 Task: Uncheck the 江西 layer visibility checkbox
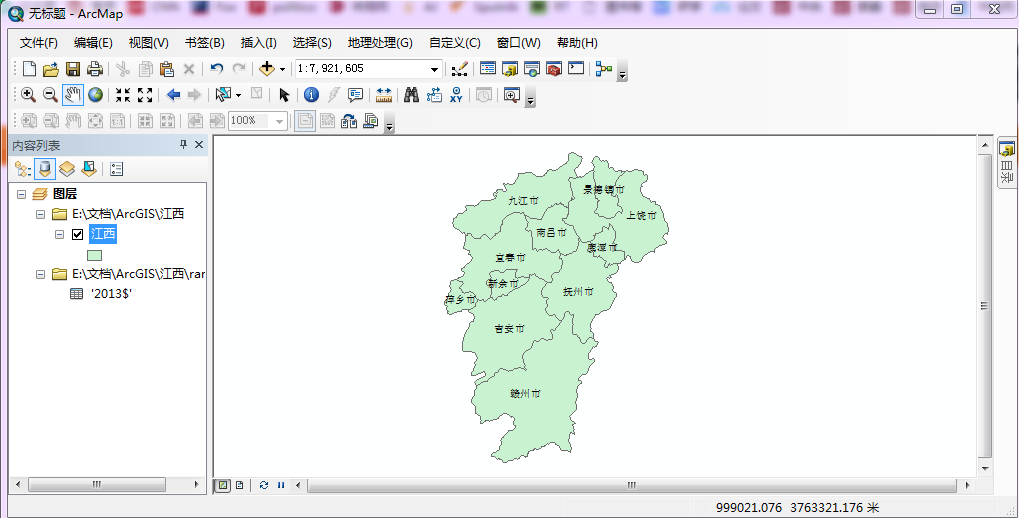point(77,234)
